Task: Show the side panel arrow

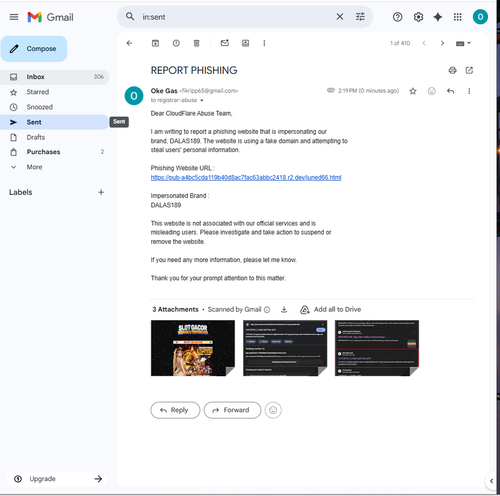Action: (491, 481)
